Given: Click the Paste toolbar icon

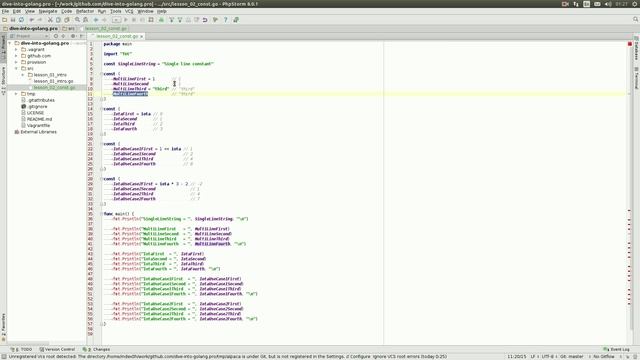Looking at the screenshot, I should [67, 20].
